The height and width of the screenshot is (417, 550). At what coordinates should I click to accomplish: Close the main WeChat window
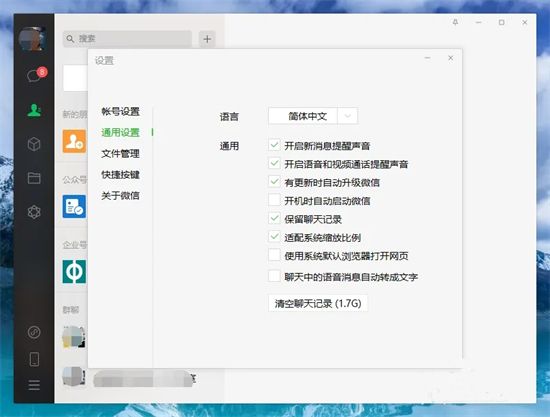pos(525,22)
